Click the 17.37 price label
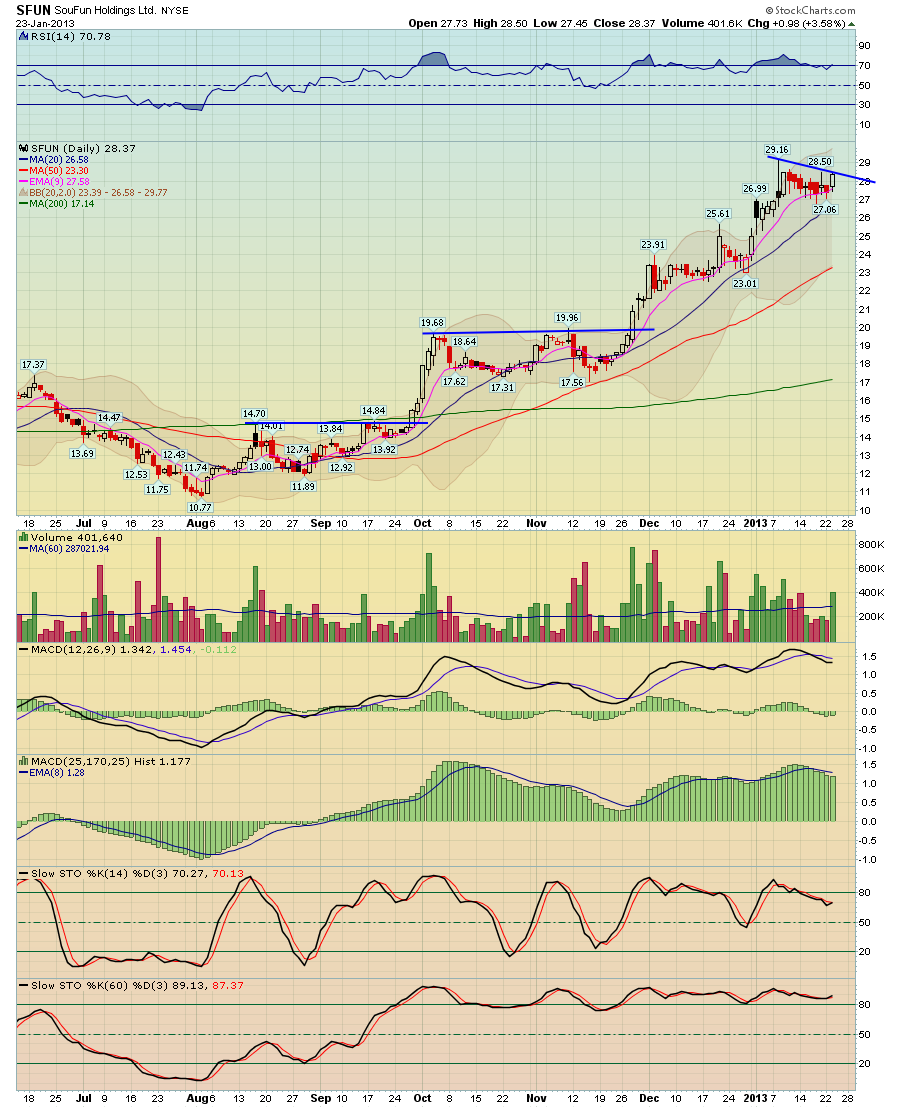 click(x=33, y=365)
